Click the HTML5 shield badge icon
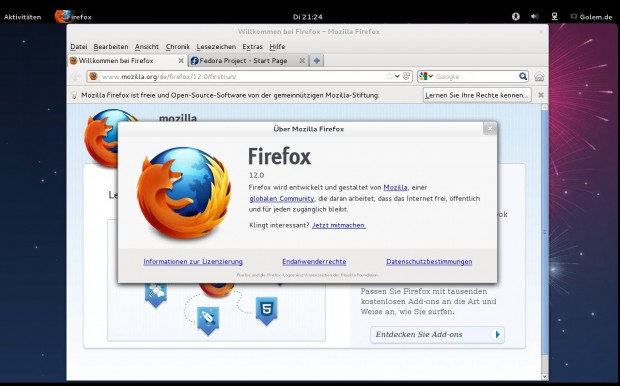620x386 pixels. (x=267, y=311)
